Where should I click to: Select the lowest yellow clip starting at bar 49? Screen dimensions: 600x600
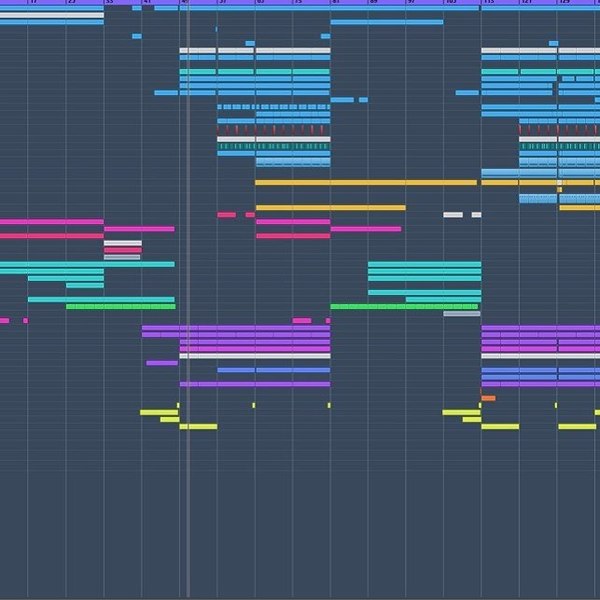198,427
